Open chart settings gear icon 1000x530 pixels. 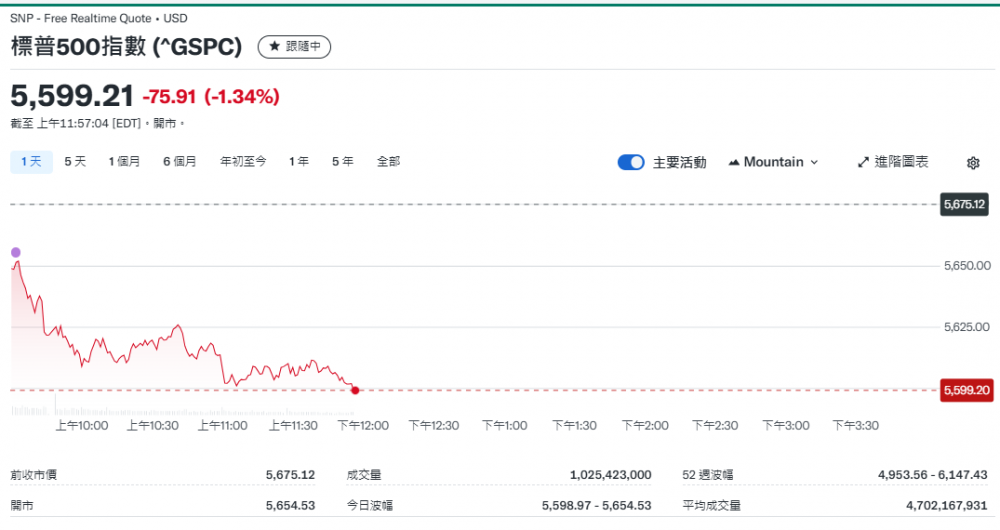[973, 162]
